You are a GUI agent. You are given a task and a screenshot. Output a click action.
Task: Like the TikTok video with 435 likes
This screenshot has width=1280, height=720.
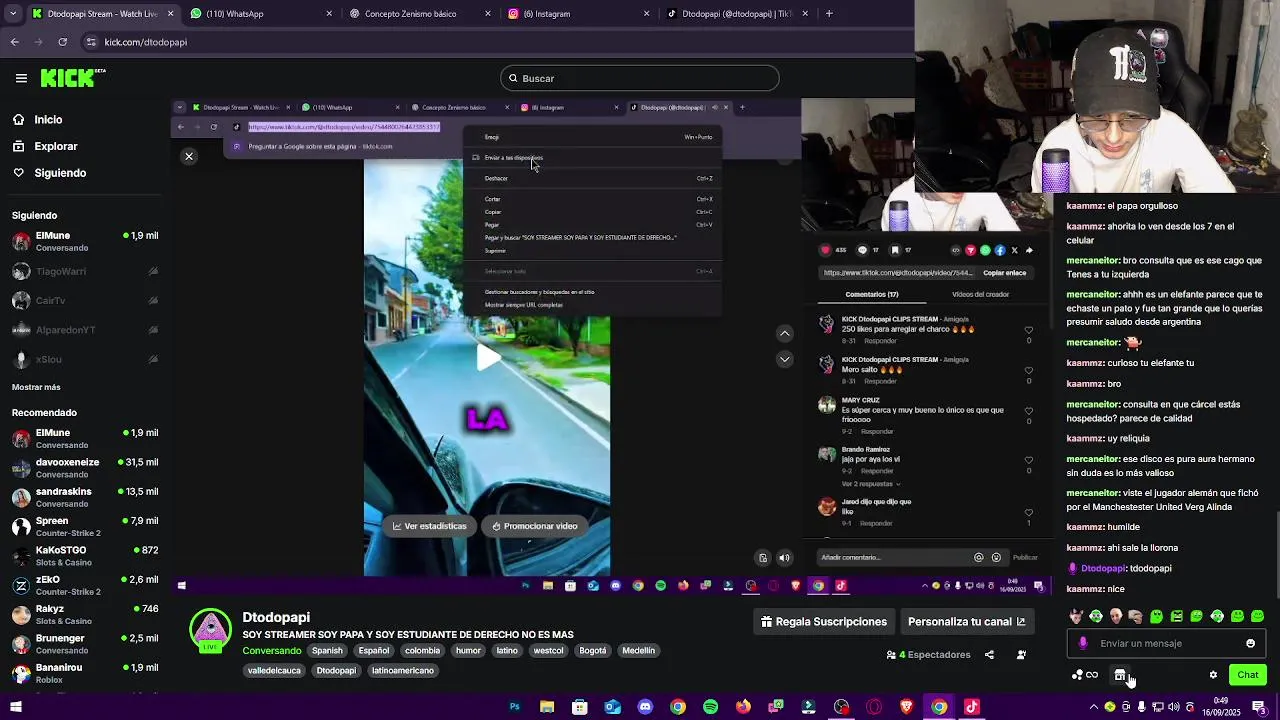[825, 250]
